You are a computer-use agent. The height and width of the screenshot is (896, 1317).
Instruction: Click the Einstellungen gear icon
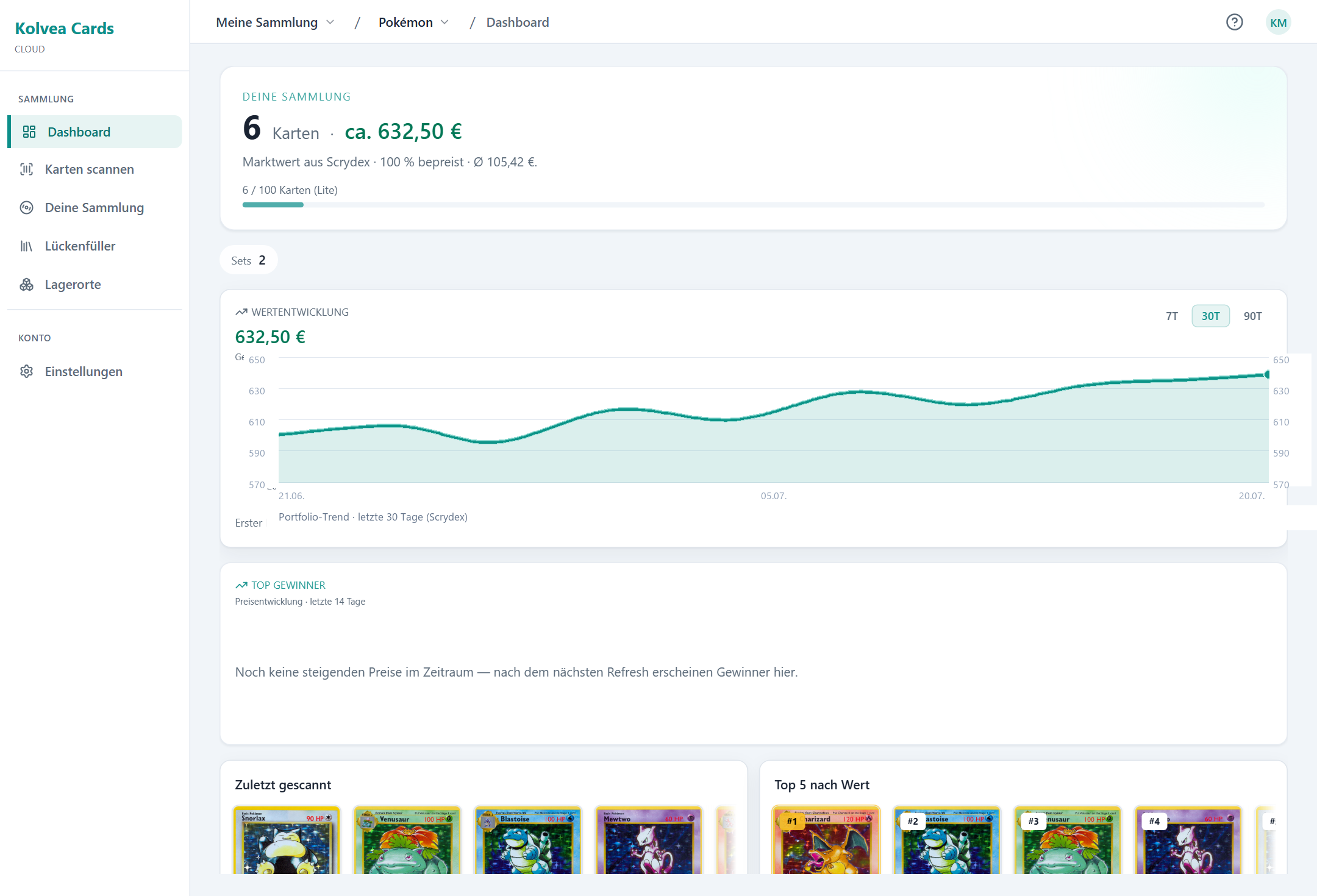pyautogui.click(x=26, y=371)
